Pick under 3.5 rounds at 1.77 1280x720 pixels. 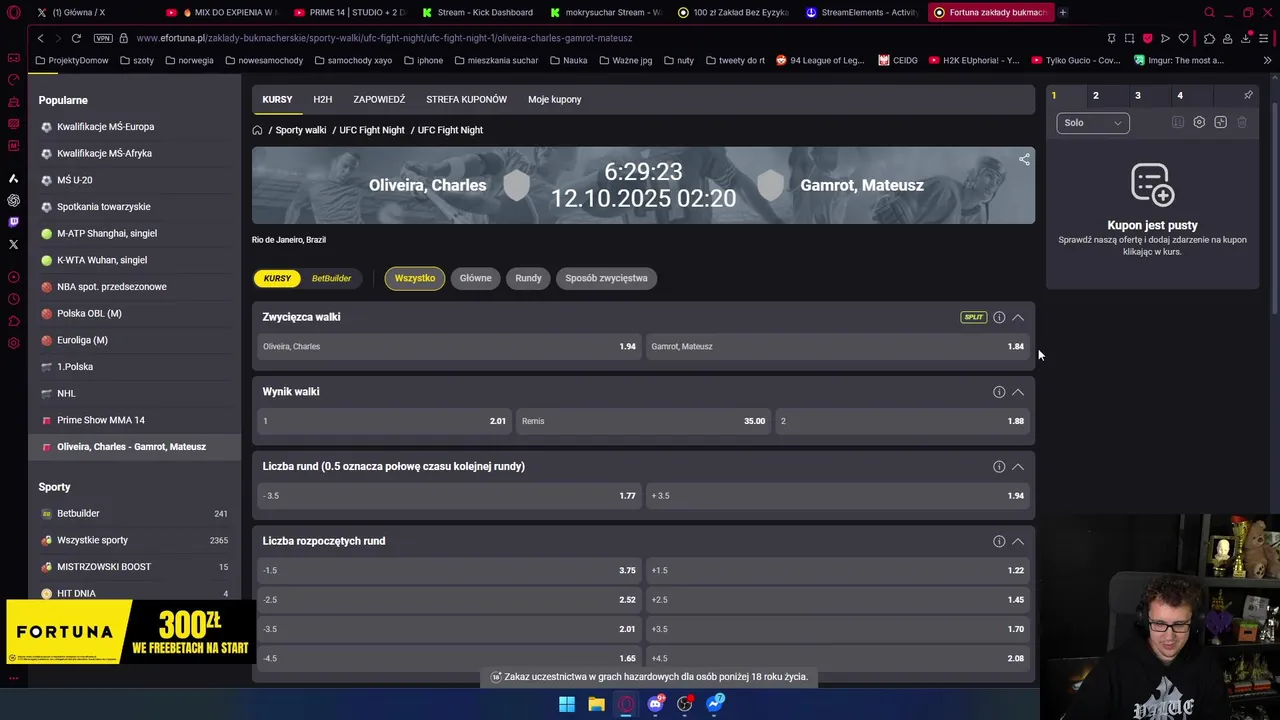[449, 496]
